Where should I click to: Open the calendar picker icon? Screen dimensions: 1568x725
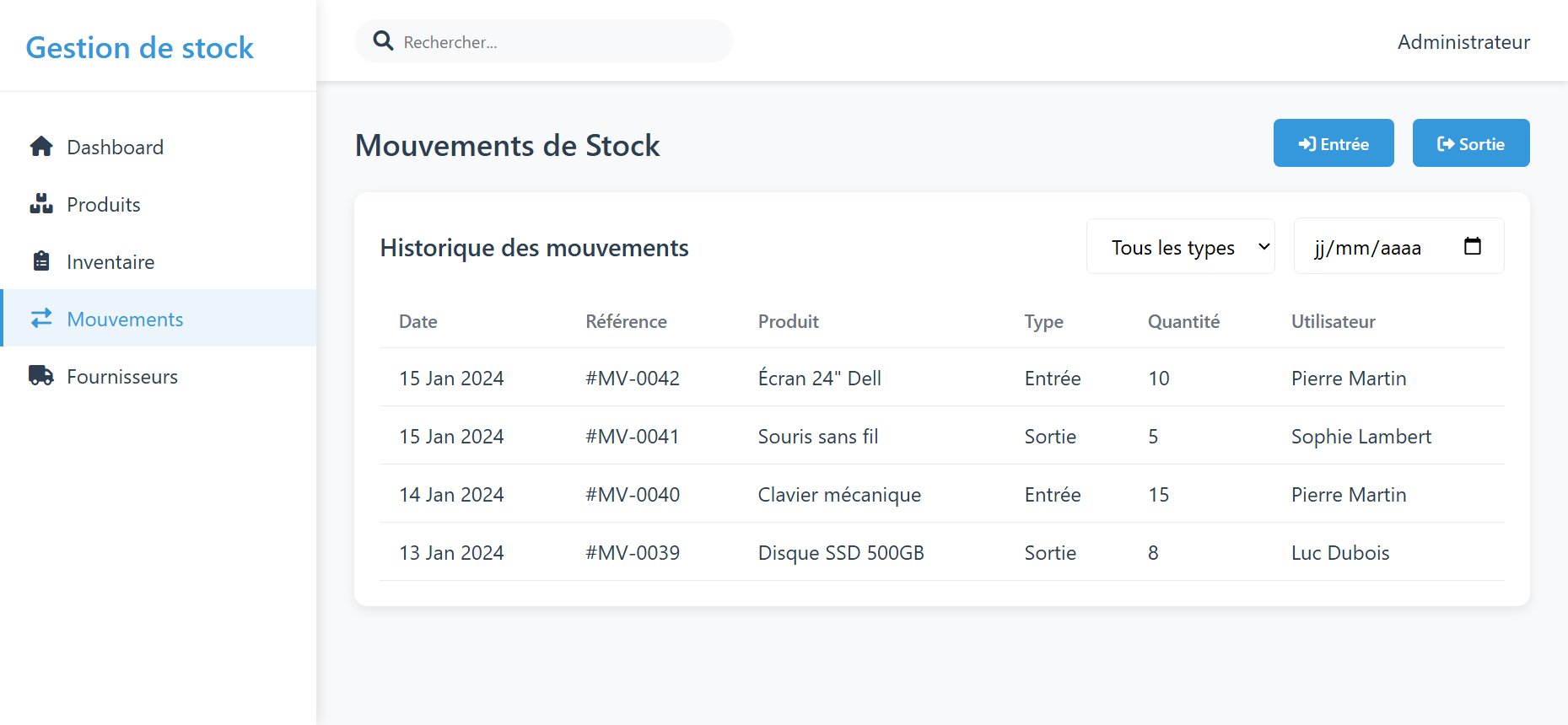(1472, 246)
